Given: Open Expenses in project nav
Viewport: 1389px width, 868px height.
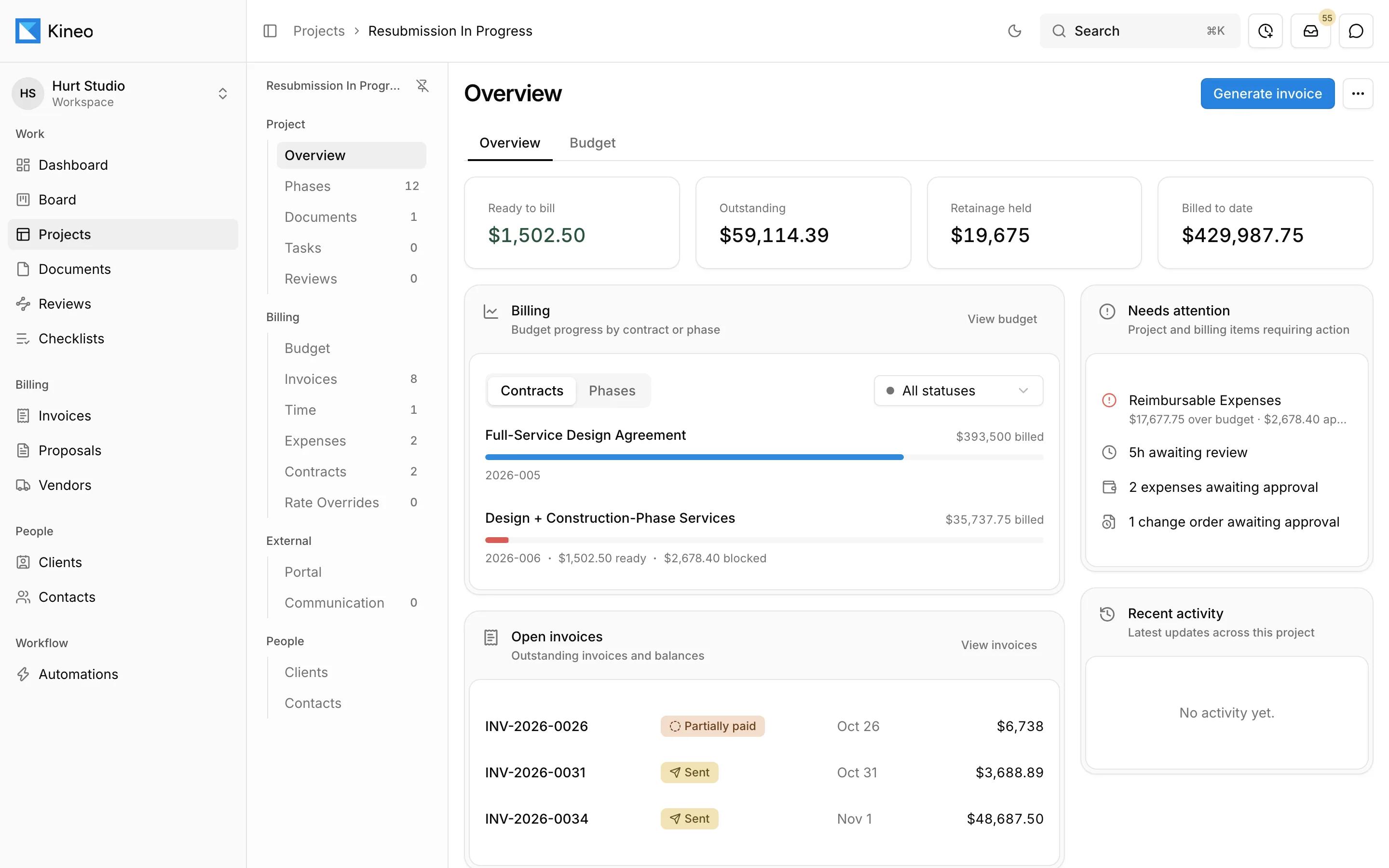Looking at the screenshot, I should click(x=351, y=441).
